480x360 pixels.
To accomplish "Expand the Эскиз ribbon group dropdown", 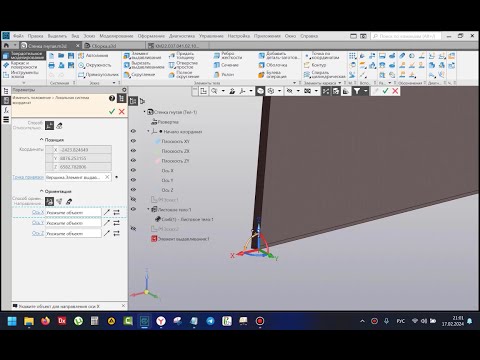I will click(x=114, y=83).
